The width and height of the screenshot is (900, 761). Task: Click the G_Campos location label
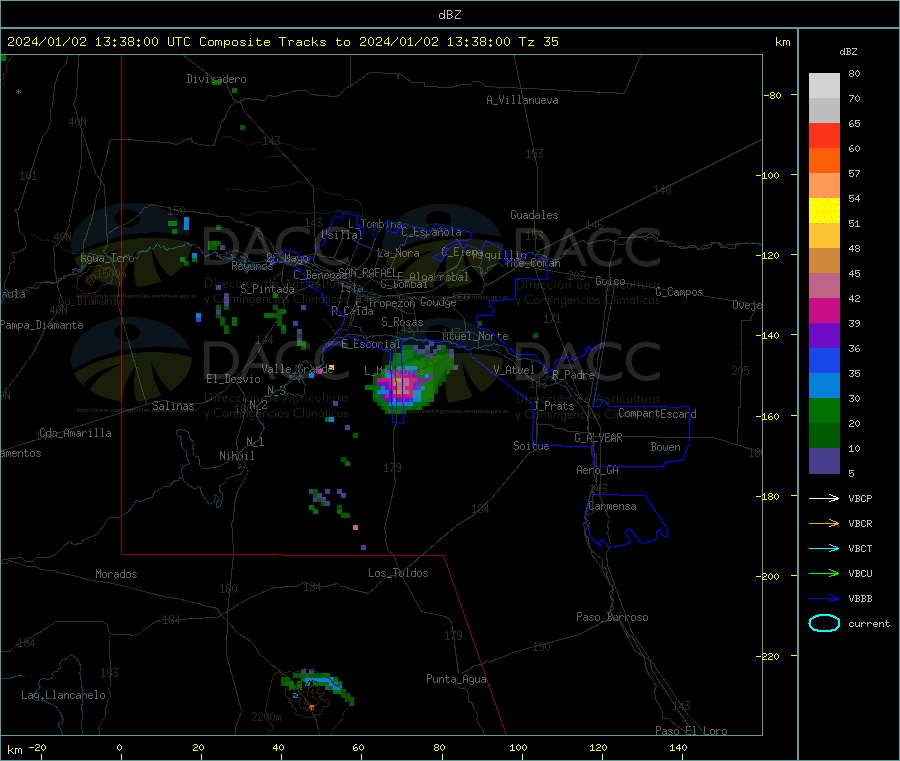[679, 292]
